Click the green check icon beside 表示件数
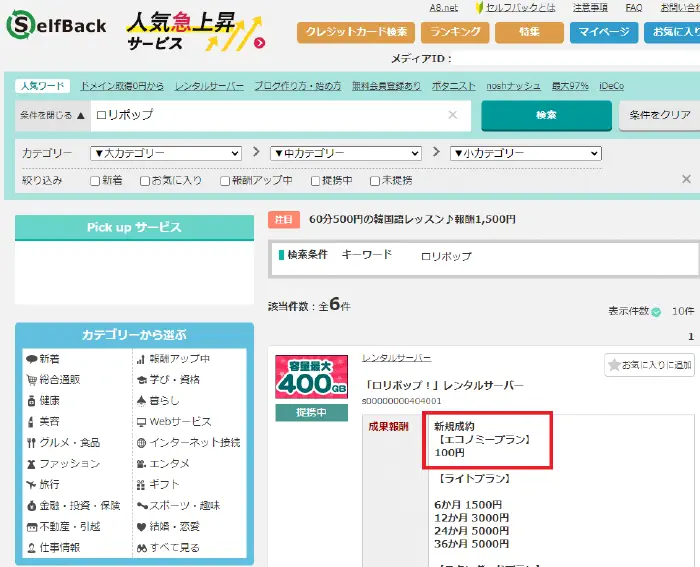 [x=656, y=312]
